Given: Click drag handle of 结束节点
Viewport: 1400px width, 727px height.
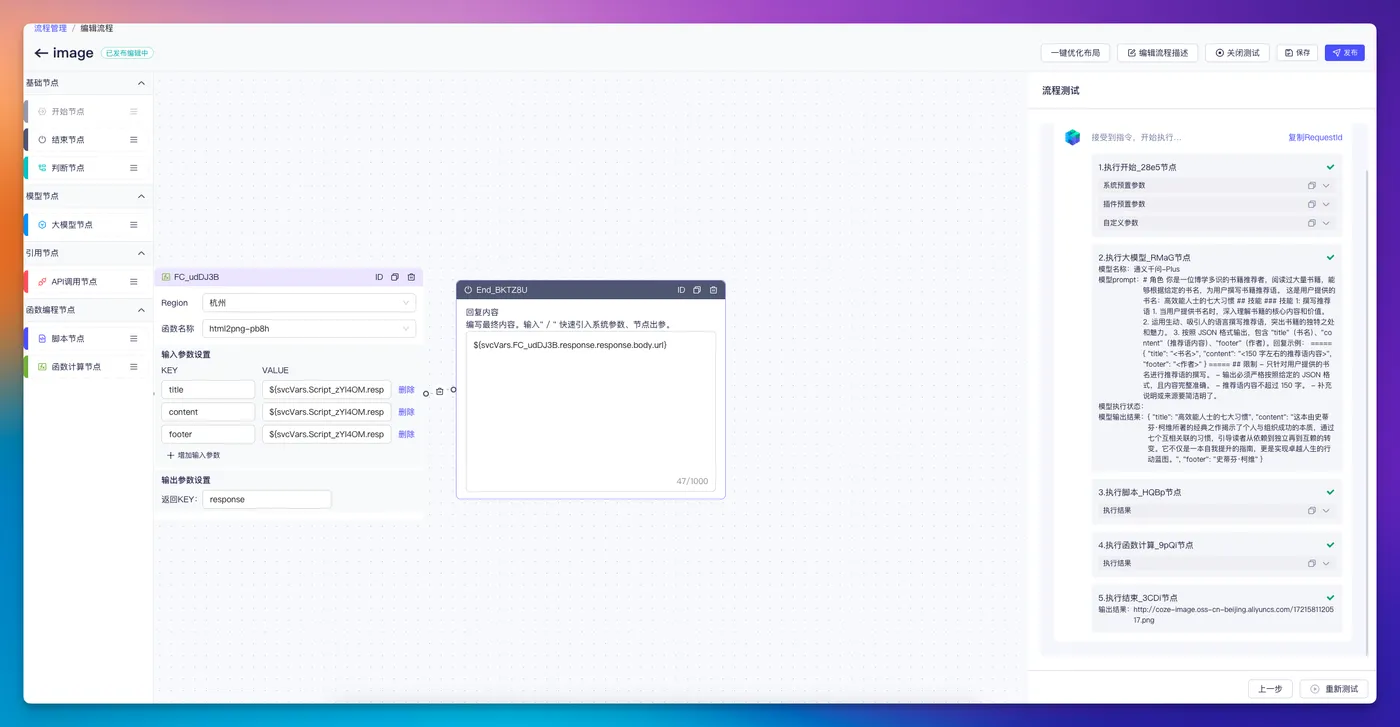Looking at the screenshot, I should (x=134, y=140).
